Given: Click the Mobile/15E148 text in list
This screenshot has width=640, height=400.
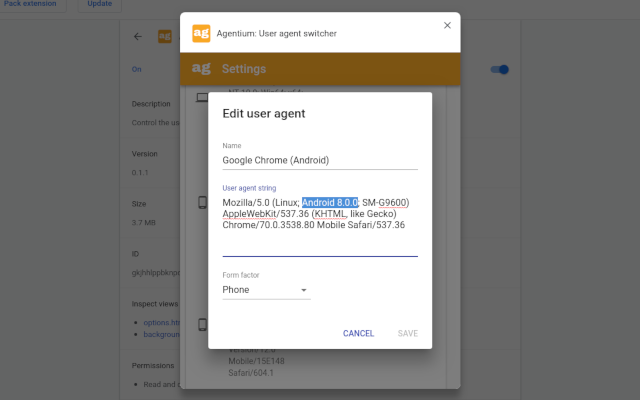Looking at the screenshot, I should pyautogui.click(x=256, y=361).
